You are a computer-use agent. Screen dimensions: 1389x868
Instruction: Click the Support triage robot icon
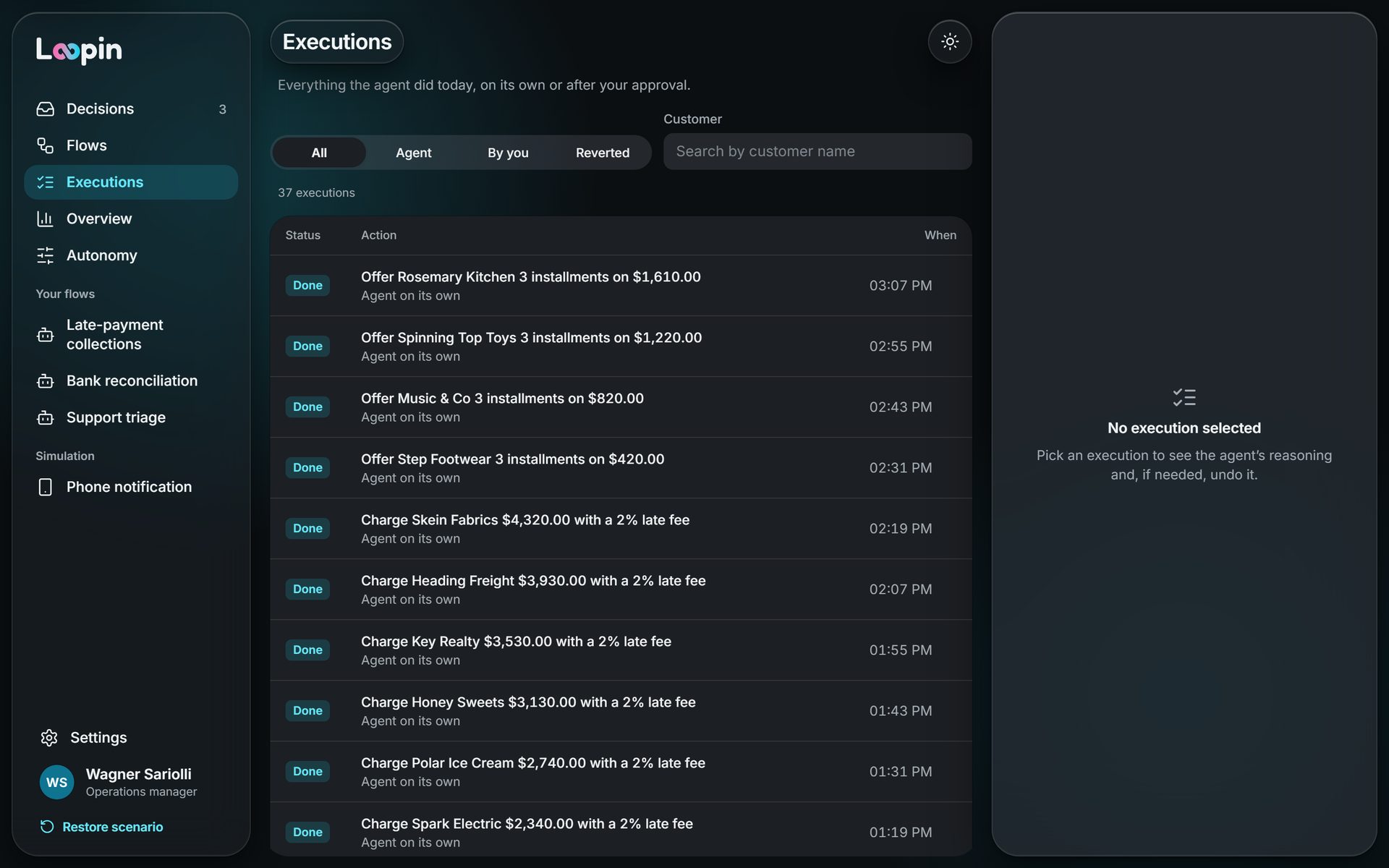coord(45,417)
